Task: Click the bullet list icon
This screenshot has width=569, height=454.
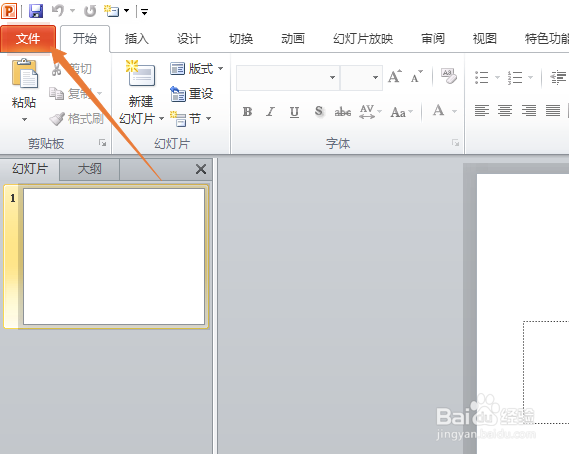Action: tap(482, 77)
